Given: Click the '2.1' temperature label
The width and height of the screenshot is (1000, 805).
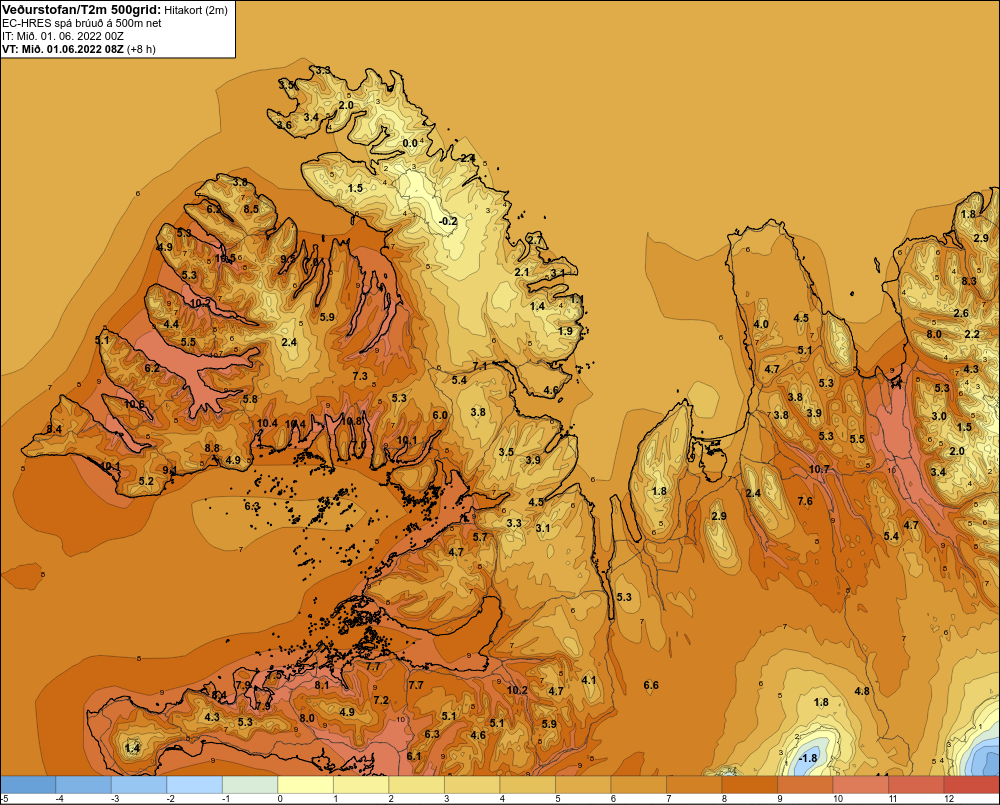Looking at the screenshot, I should (522, 272).
